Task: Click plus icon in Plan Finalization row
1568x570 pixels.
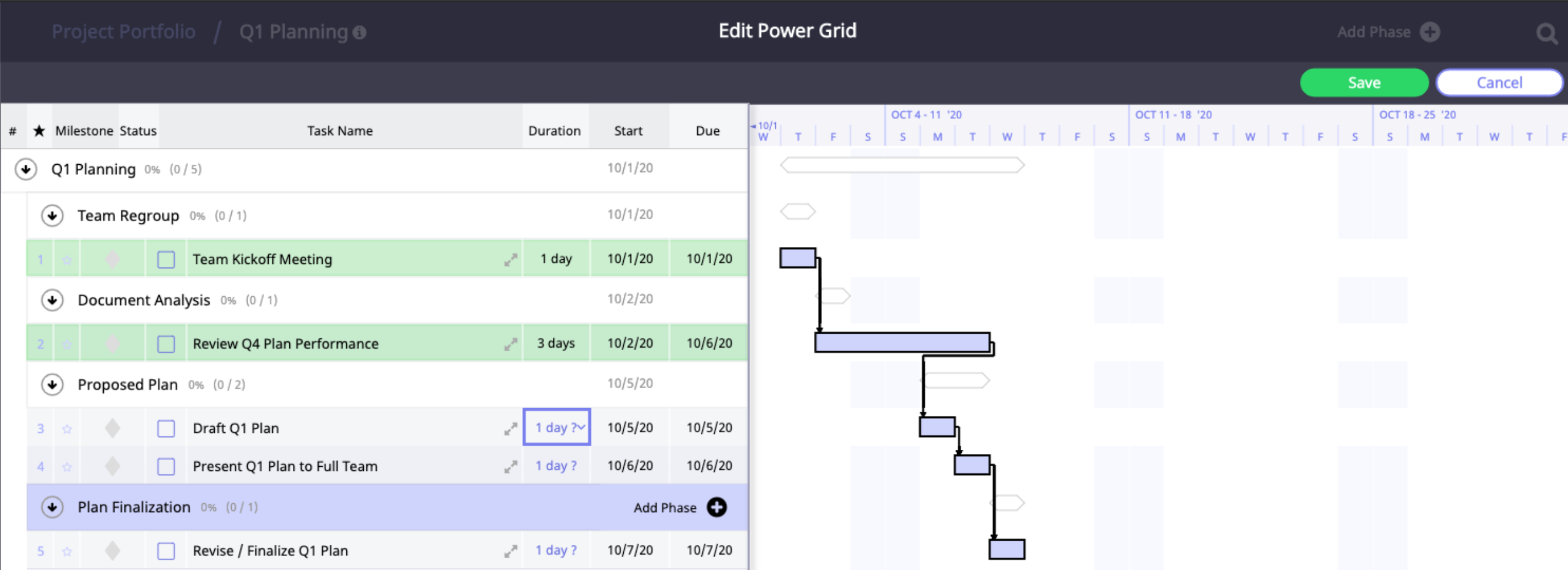Action: (717, 507)
